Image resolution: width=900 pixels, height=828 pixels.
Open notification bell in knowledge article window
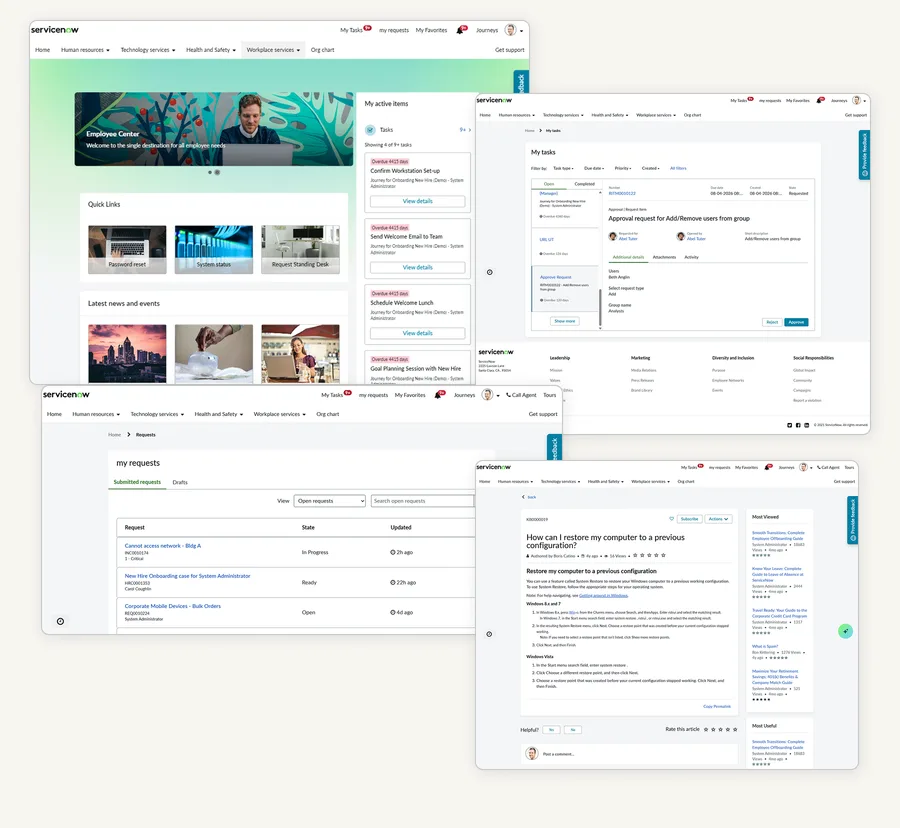(767, 468)
